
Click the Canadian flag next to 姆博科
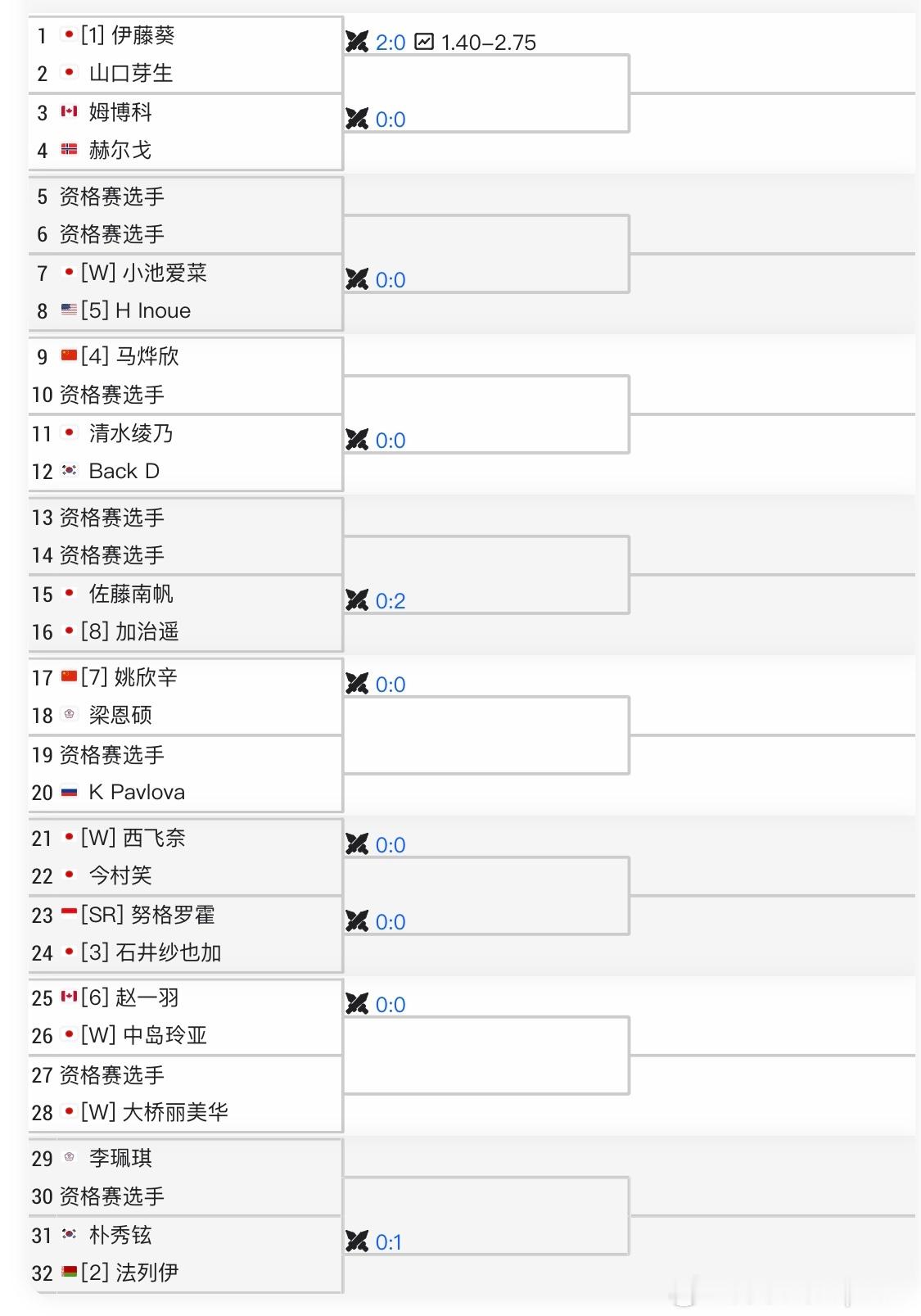(70, 111)
